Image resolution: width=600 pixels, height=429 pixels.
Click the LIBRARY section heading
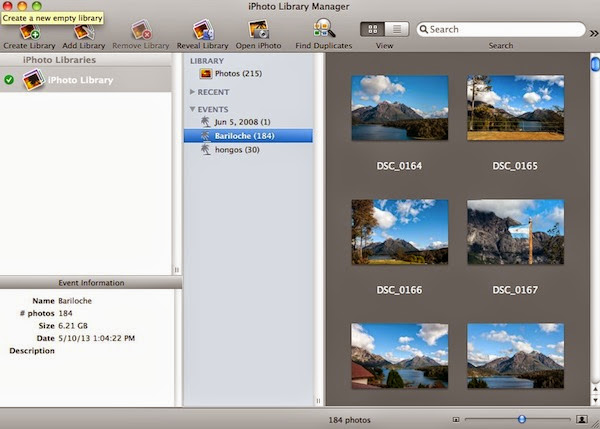[207, 61]
